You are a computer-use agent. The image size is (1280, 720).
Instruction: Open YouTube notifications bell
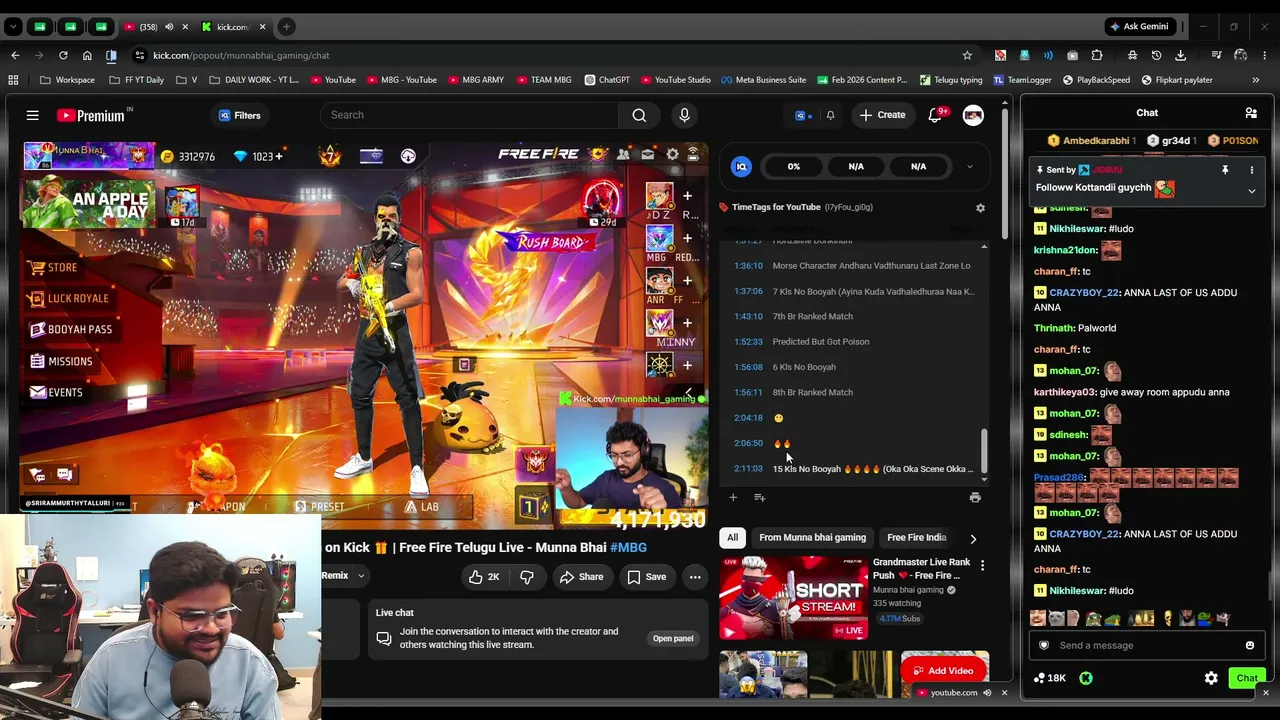[x=935, y=115]
